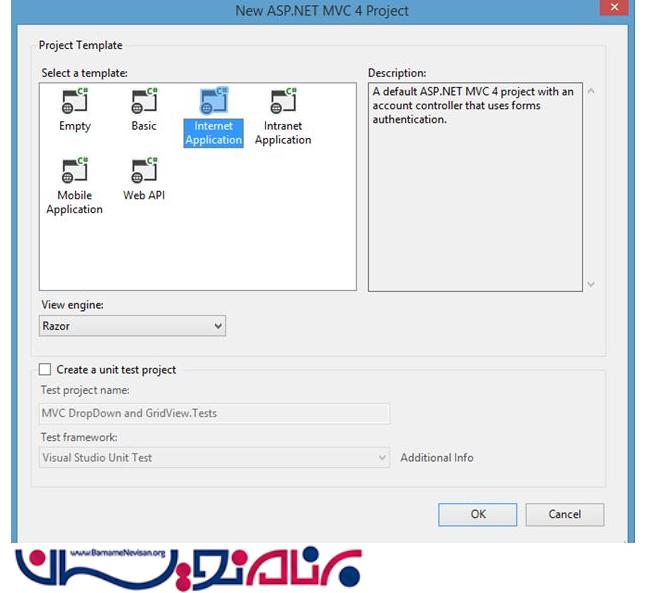Viewport: 654px width, 593px height.
Task: Click the description text box
Action: coord(475,187)
